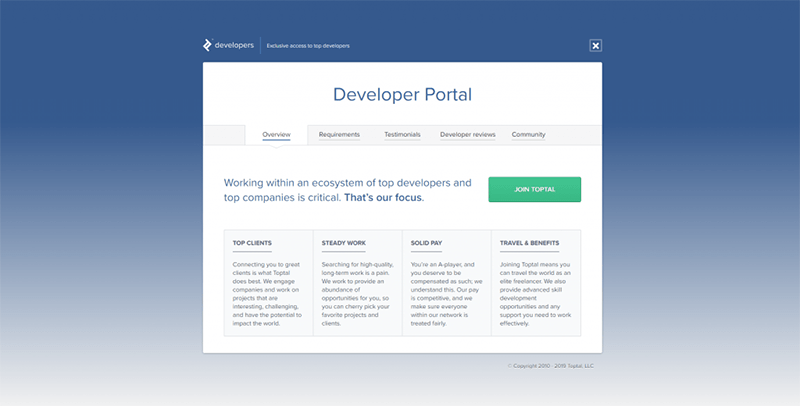Screen dimensions: 800x406
Task: Go to the Community tab
Action: [529, 135]
